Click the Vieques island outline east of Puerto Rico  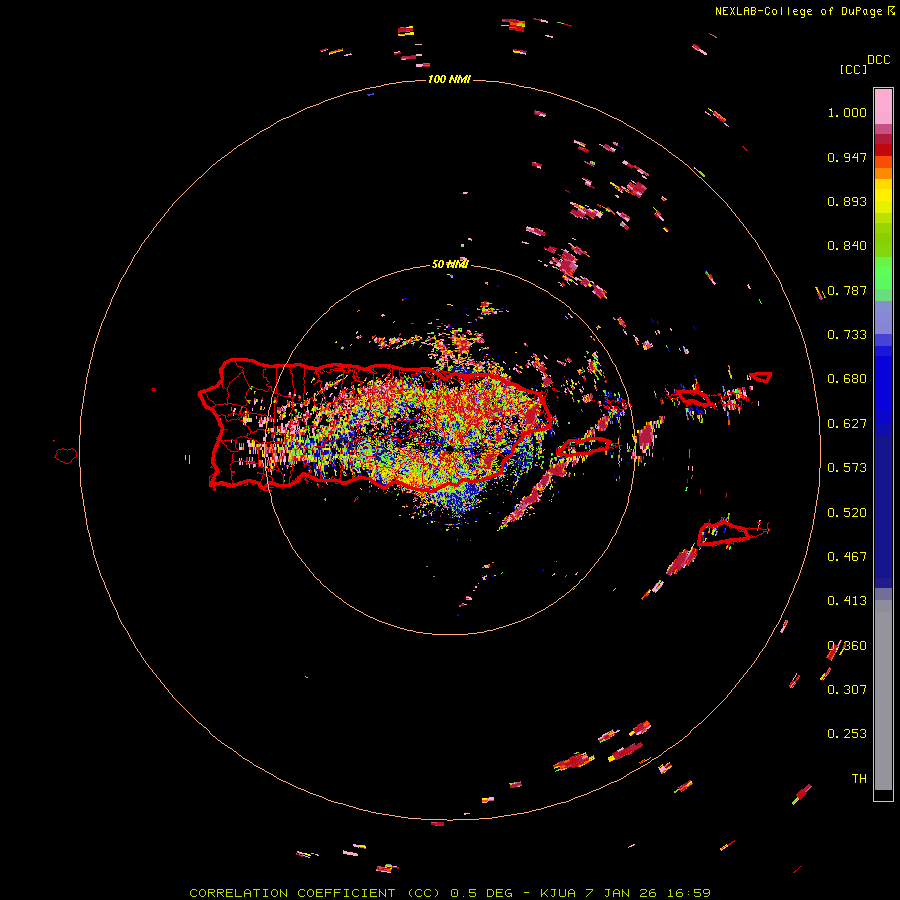pos(584,447)
